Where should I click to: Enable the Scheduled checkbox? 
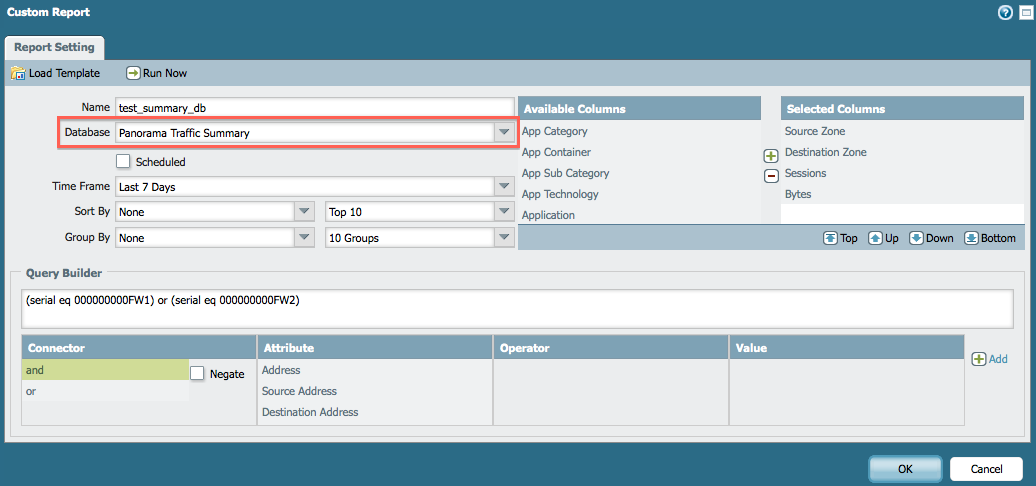pyautogui.click(x=123, y=161)
